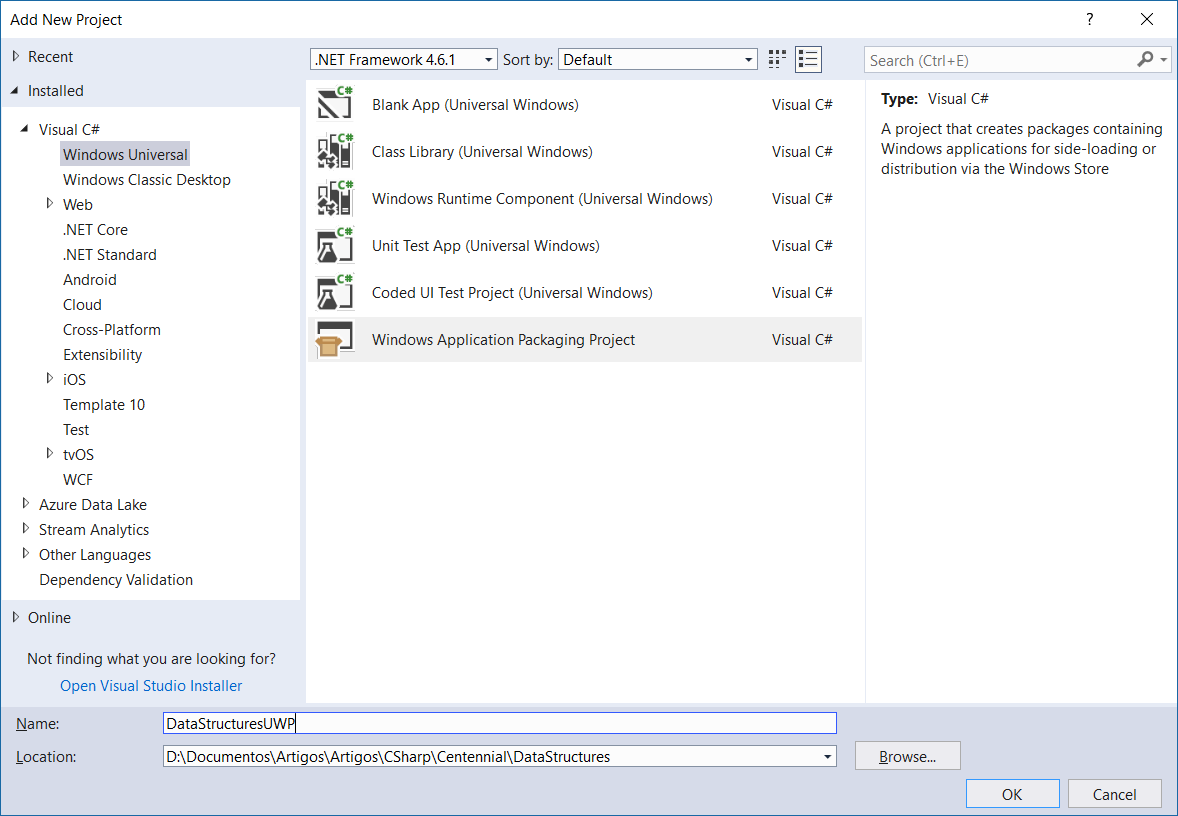Viewport: 1178px width, 816px height.
Task: Collapse the Visual C# node
Action: click(25, 129)
